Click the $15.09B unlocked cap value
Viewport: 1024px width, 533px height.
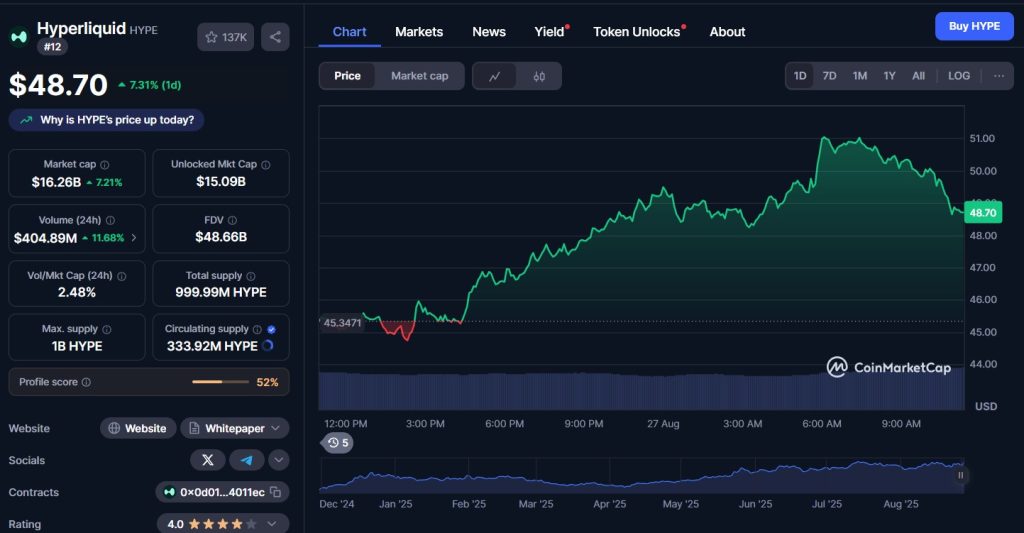point(221,182)
